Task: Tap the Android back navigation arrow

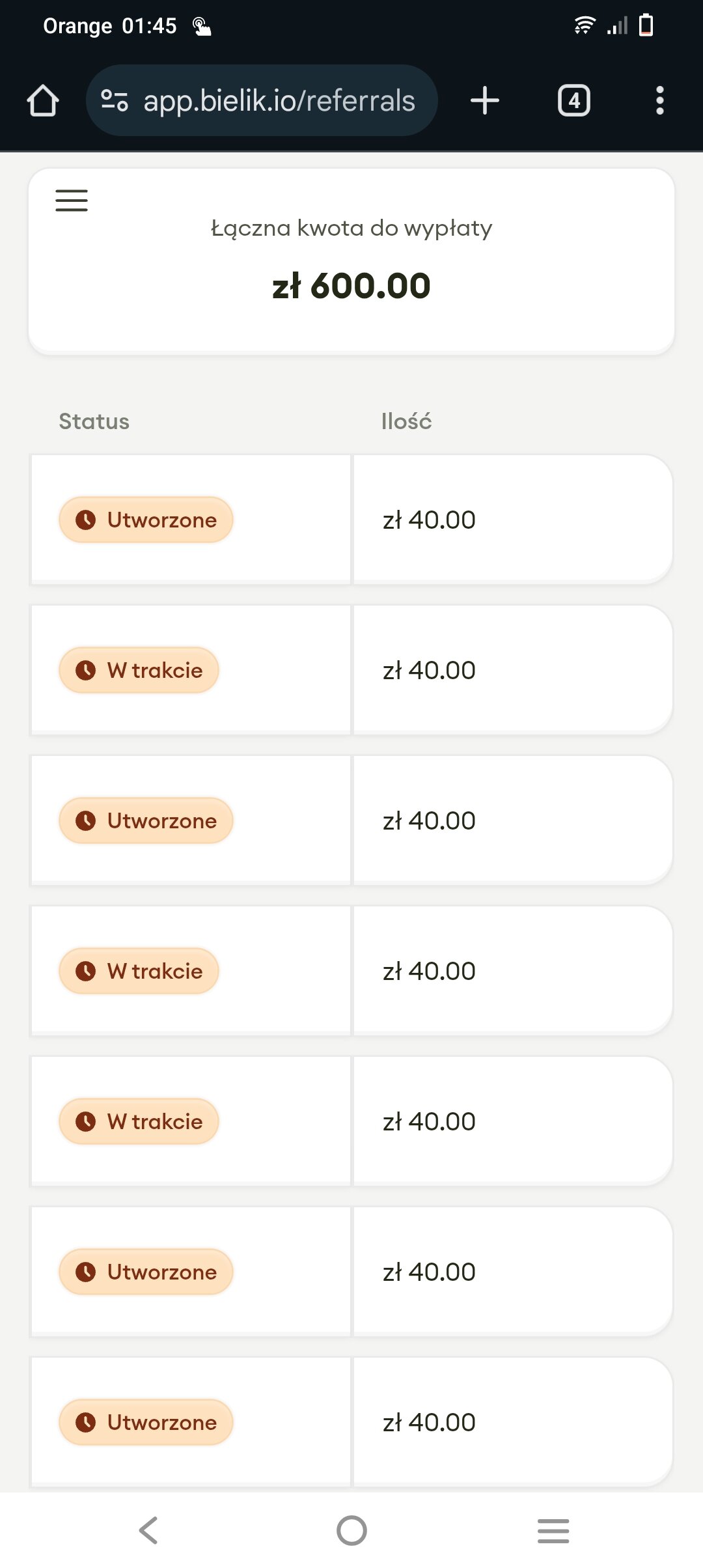Action: click(149, 1530)
